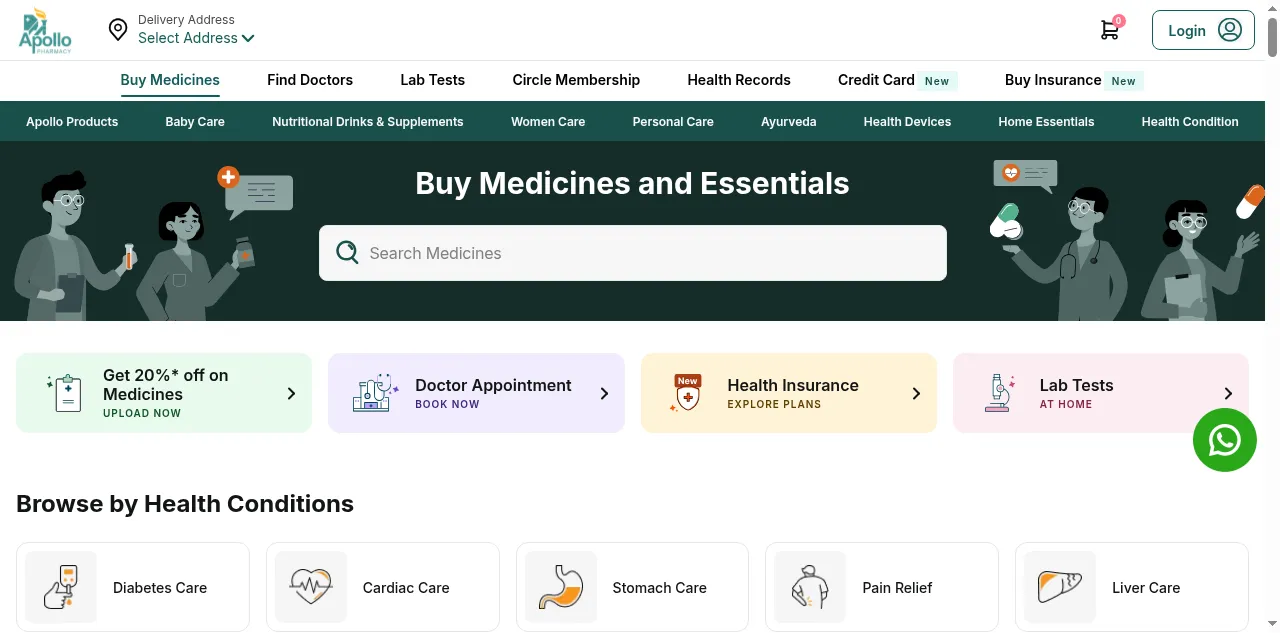Click the Cardiac Care heart icon
Viewport: 1280px width, 633px height.
[x=310, y=587]
